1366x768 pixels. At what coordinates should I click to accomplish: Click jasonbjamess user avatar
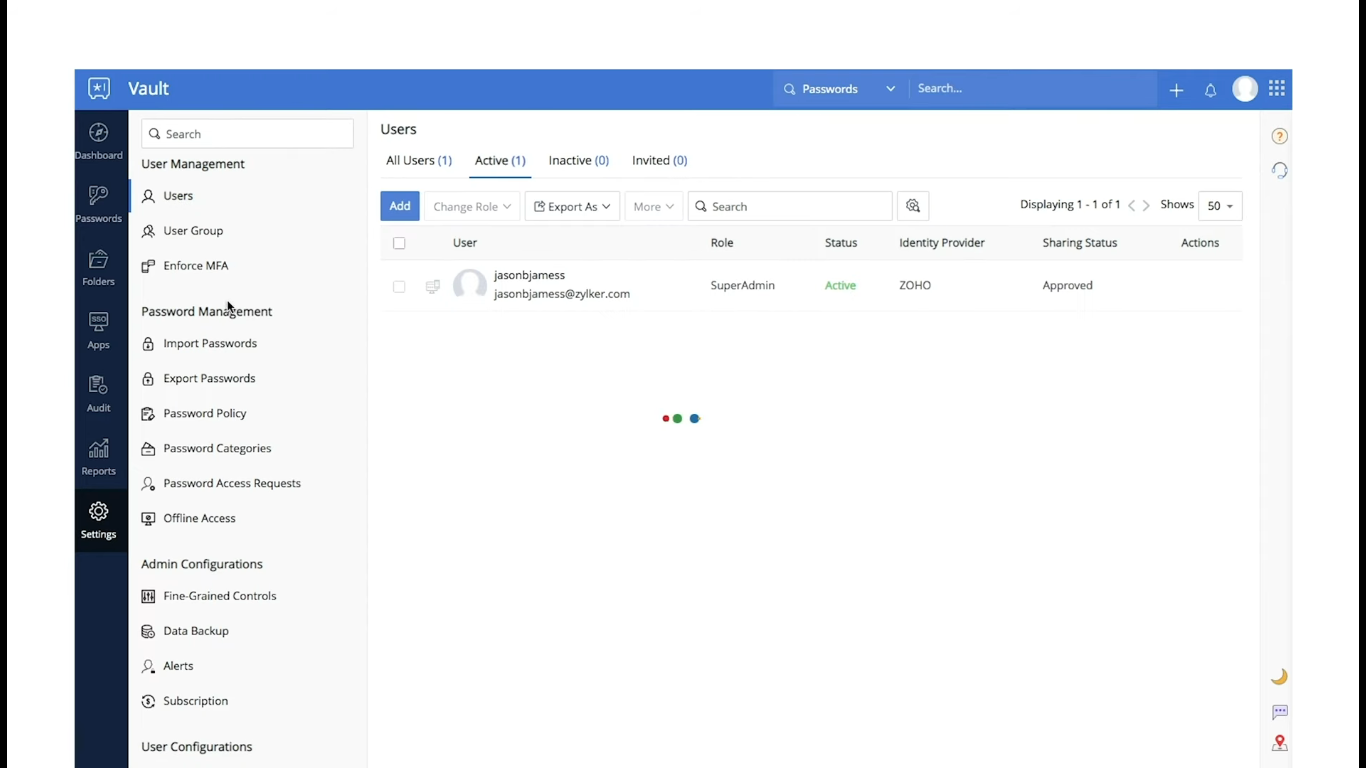(x=470, y=285)
